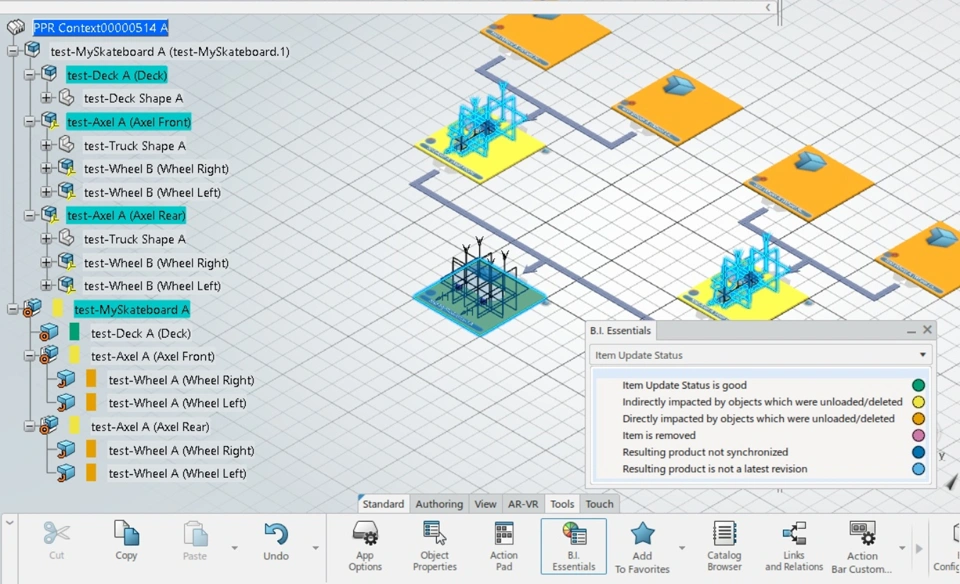Open the Item Update Status dropdown
The height and width of the screenshot is (584, 960).
point(760,355)
